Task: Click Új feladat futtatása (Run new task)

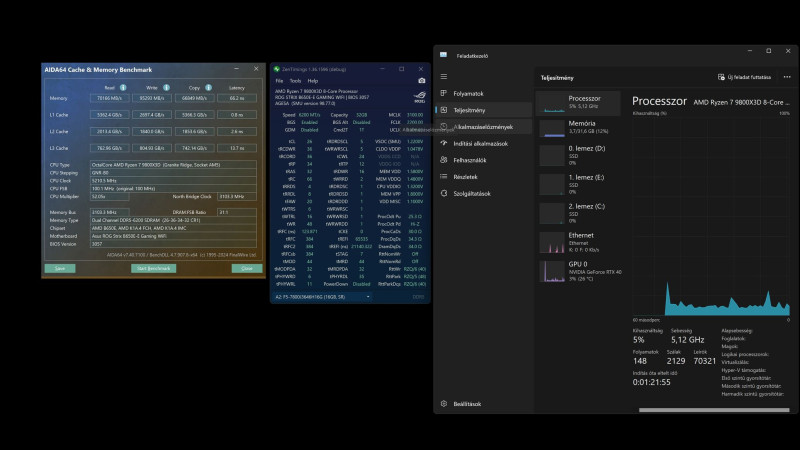Action: (744, 77)
